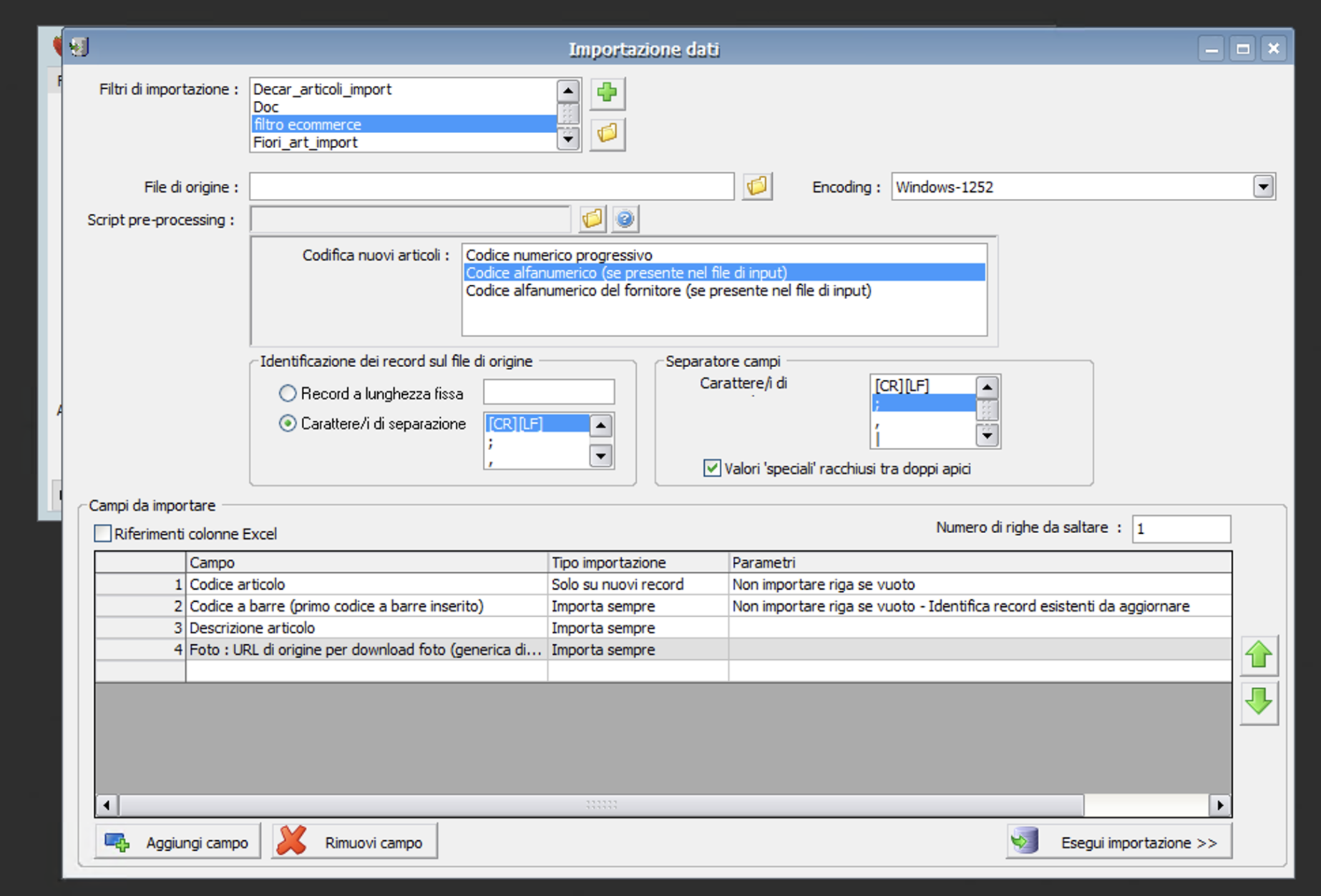The height and width of the screenshot is (896, 1321).
Task: Select Descrizione articolo field cell
Action: pyautogui.click(x=366, y=628)
